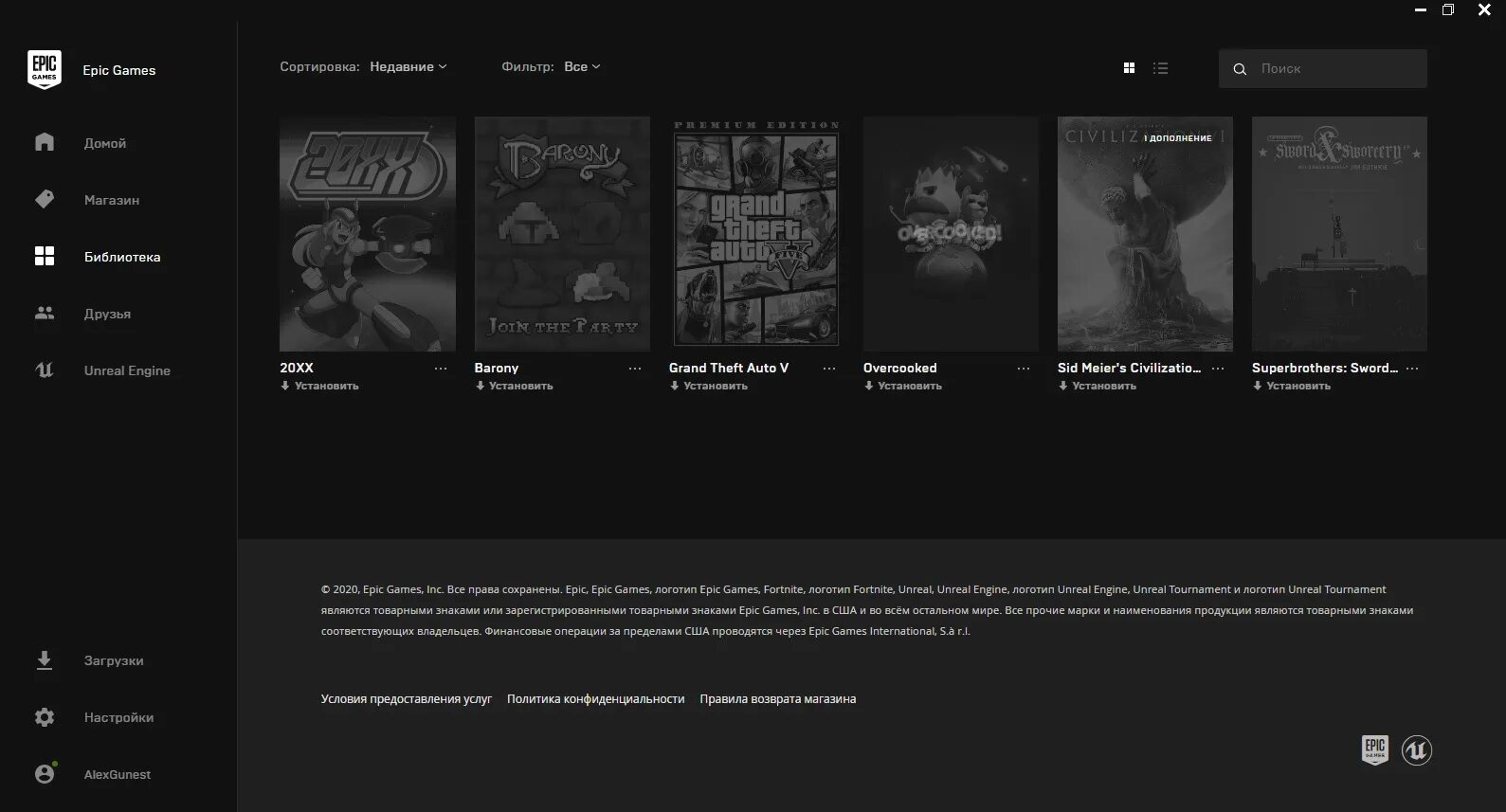Open Правила возврата магазина link
The image size is (1506, 812).
point(777,699)
